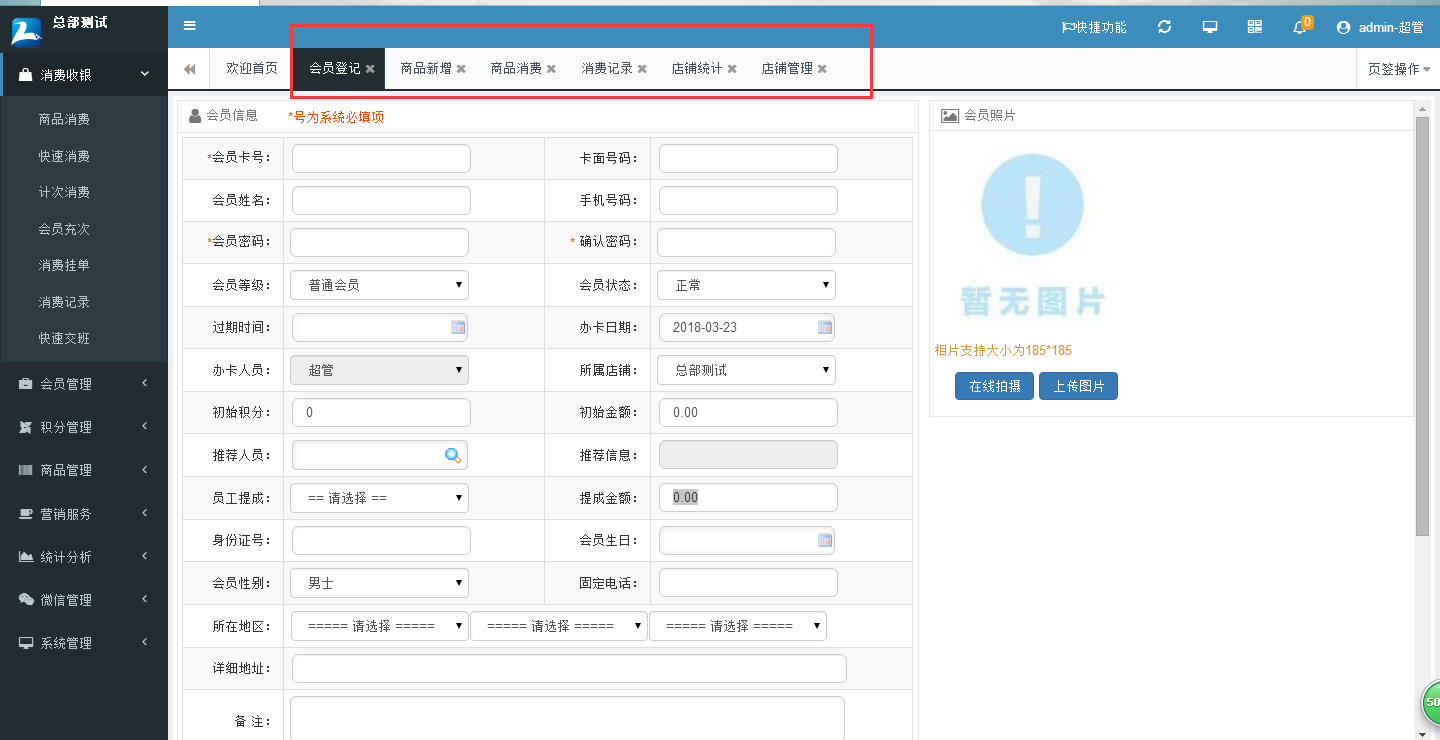Screen dimensions: 1440x740
Task: Click the refresh icon in the top bar
Action: (1164, 27)
